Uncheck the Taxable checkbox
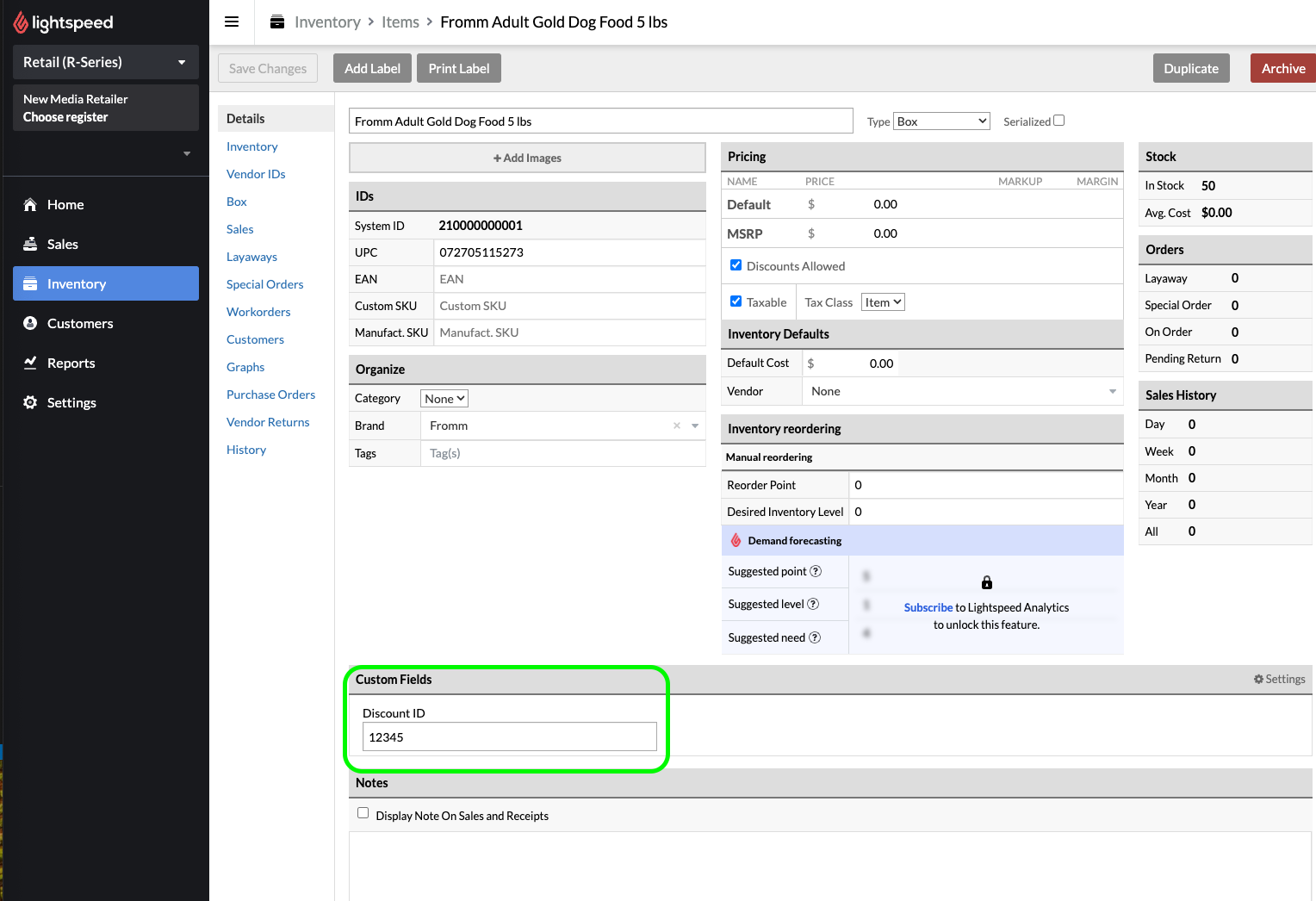 point(736,301)
